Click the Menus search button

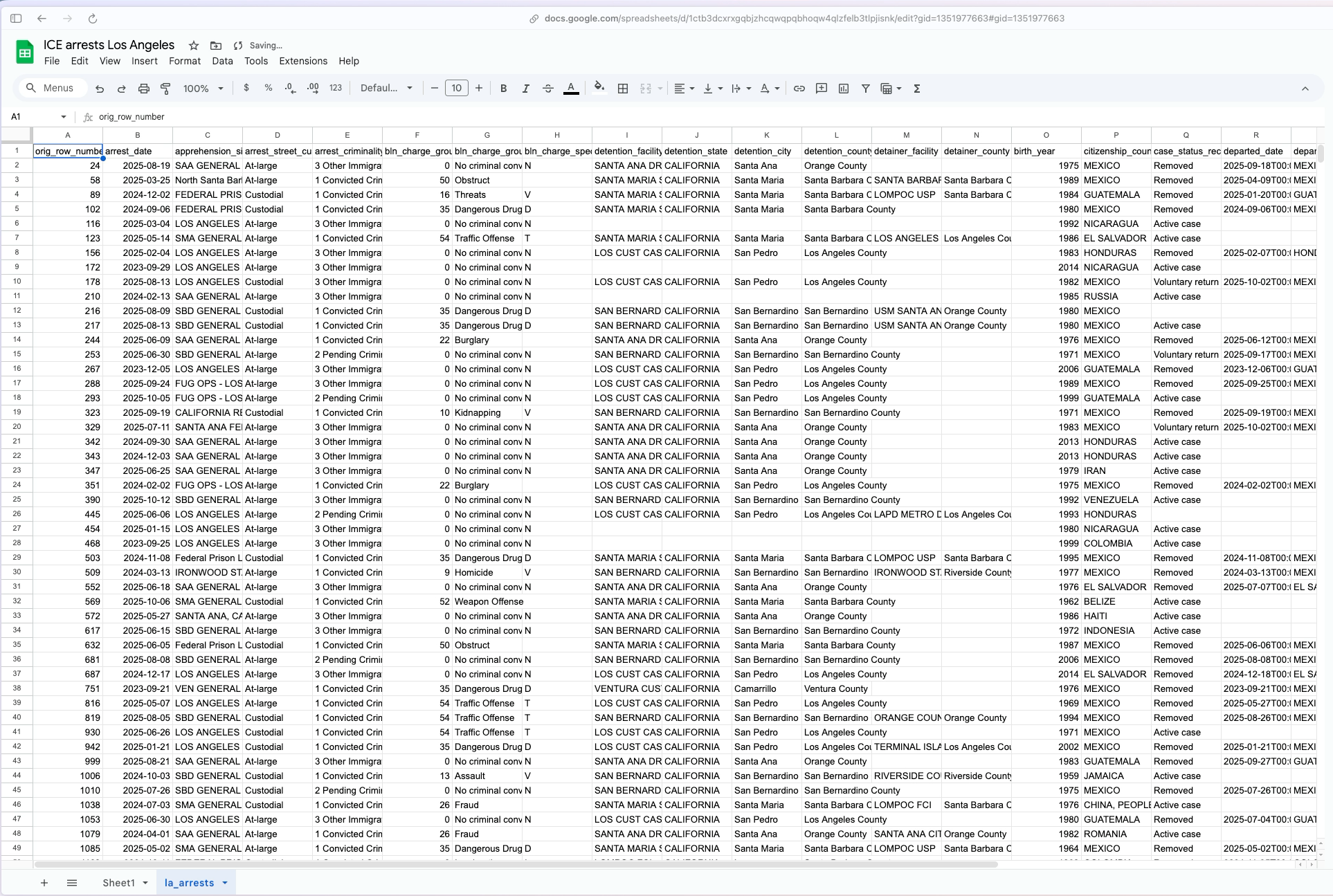point(50,89)
